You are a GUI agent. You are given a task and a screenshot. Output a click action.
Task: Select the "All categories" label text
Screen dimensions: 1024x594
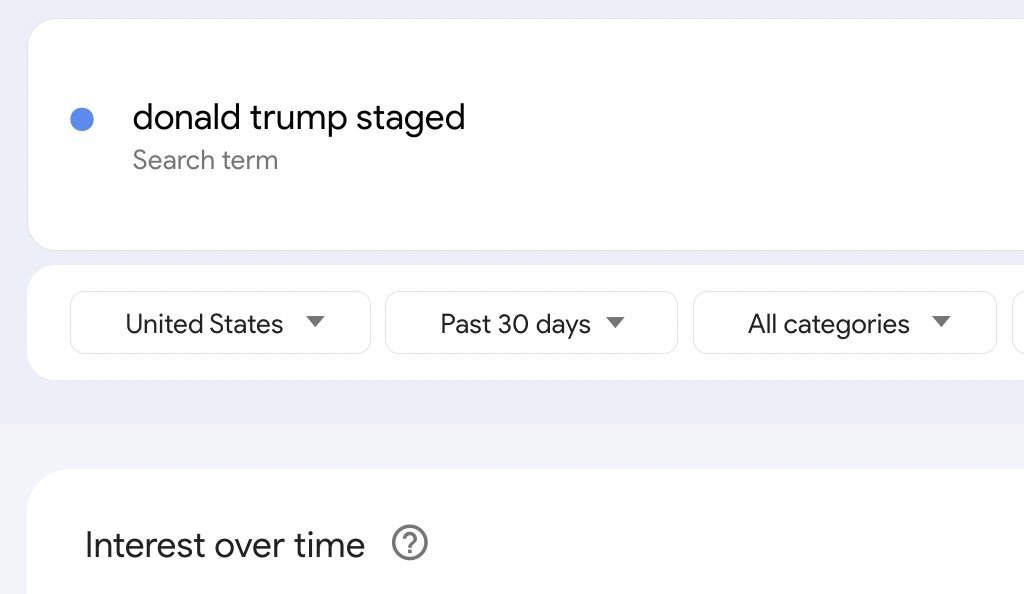(x=828, y=324)
